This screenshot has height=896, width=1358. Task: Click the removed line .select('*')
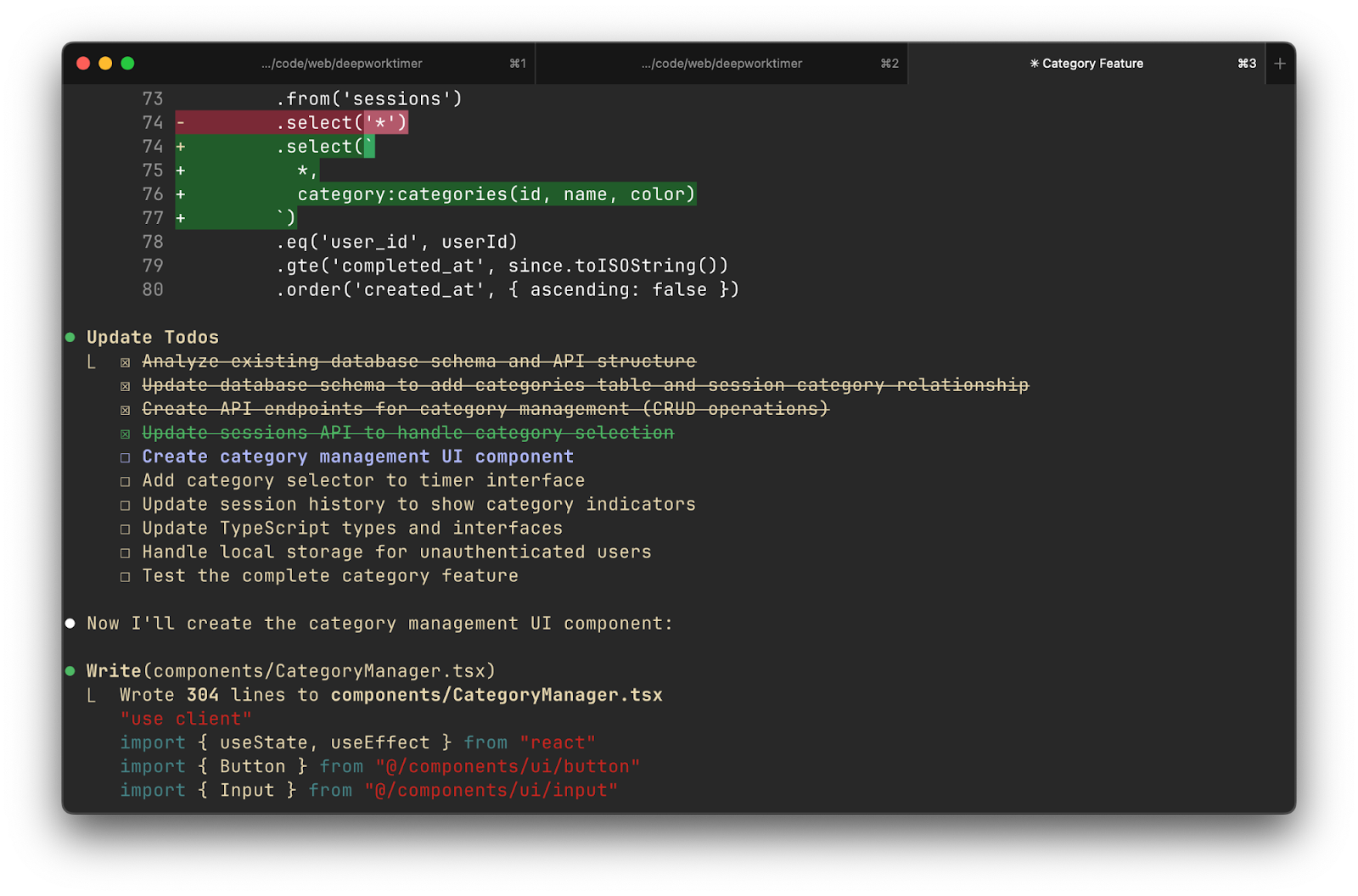[292, 123]
